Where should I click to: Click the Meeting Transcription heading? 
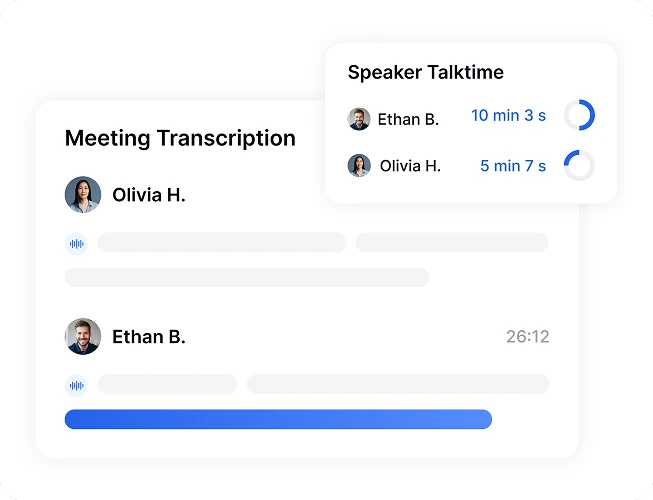[x=180, y=139]
